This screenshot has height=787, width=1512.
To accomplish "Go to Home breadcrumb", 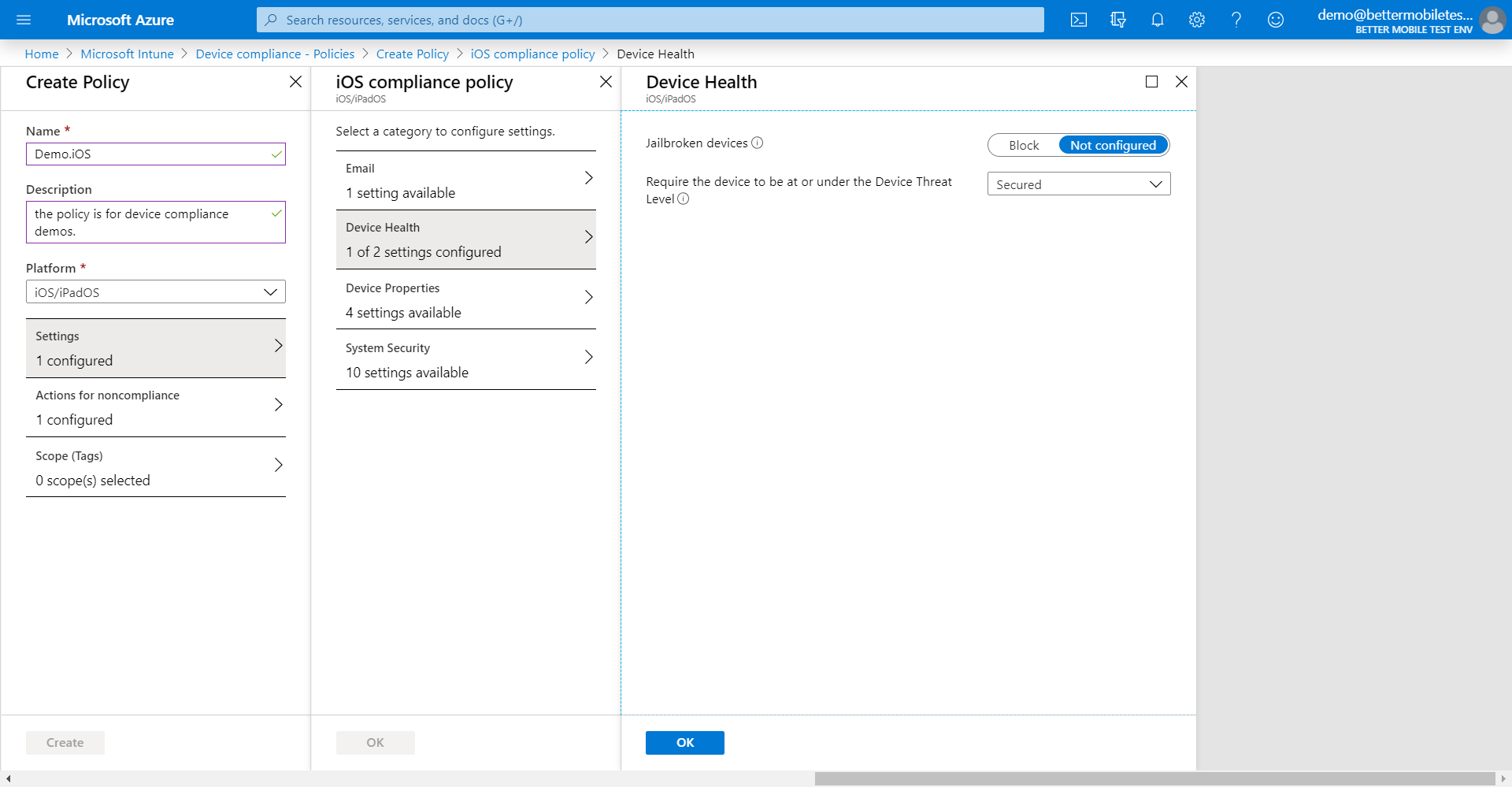I will coord(42,54).
